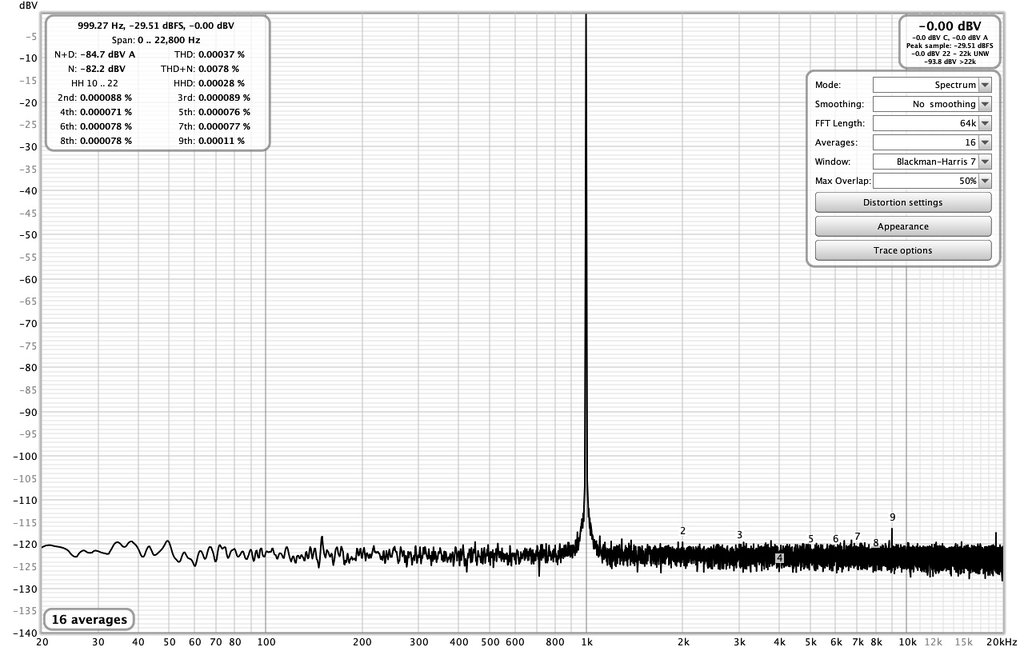Screen dimensions: 1024x651
Task: Click the 1k frequency axis label
Action: tap(587, 642)
